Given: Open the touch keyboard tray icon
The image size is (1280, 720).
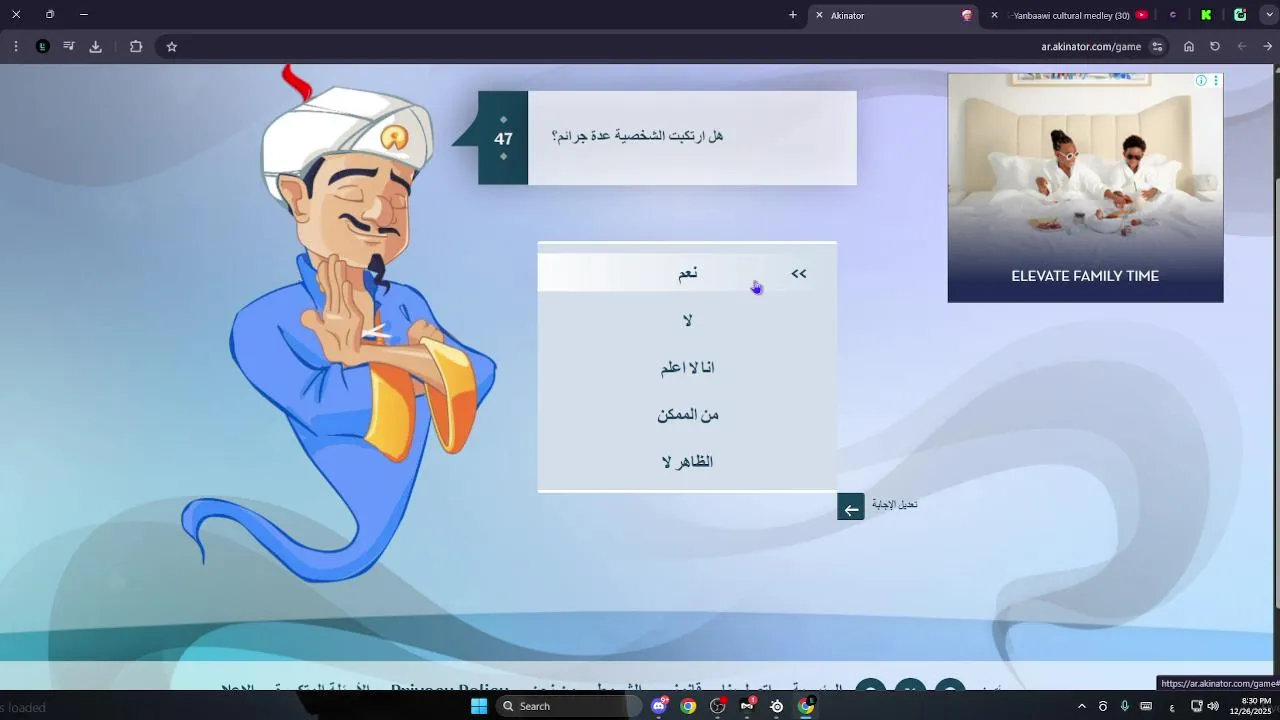Looking at the screenshot, I should (x=1146, y=706).
